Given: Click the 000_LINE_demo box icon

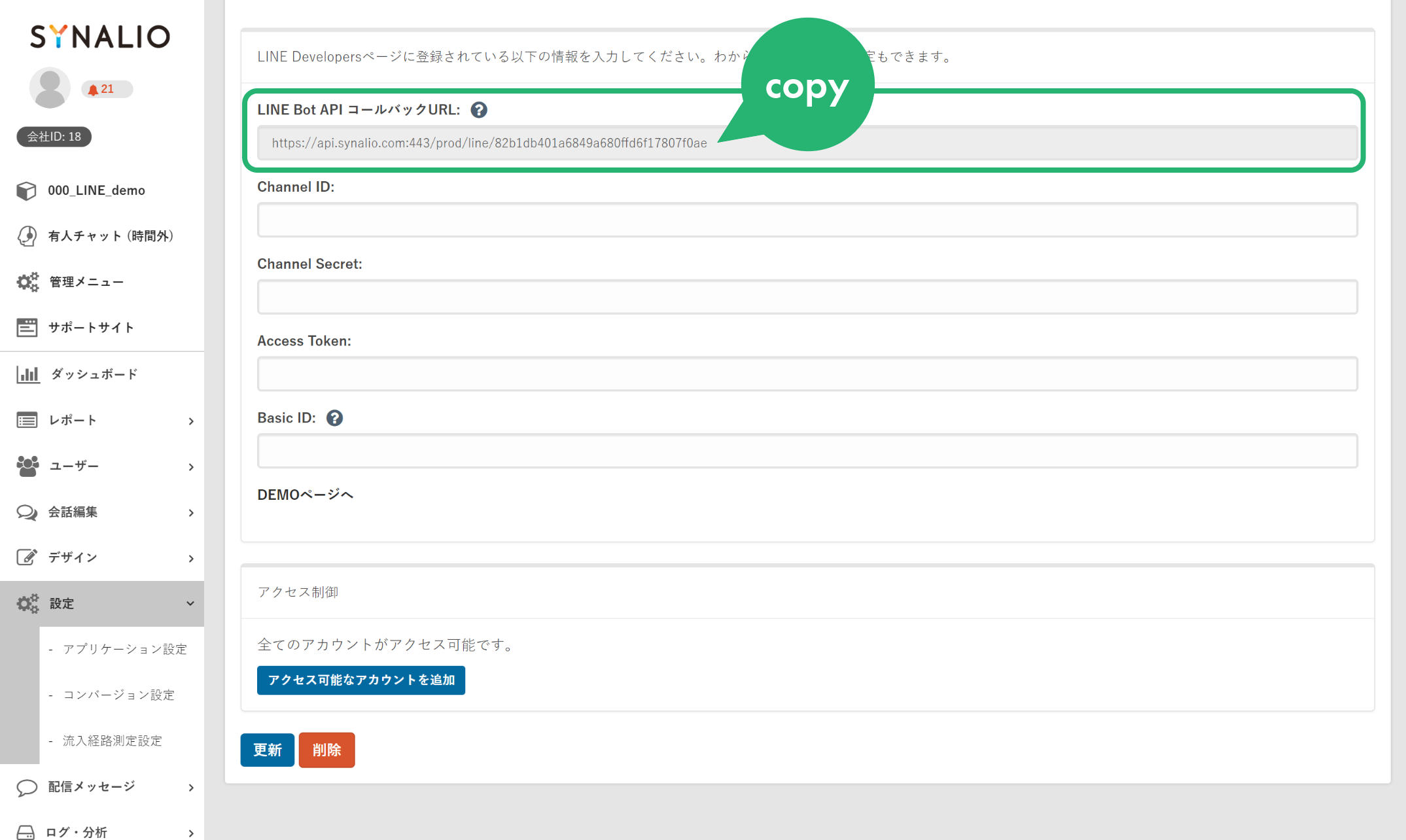Looking at the screenshot, I should tap(26, 190).
